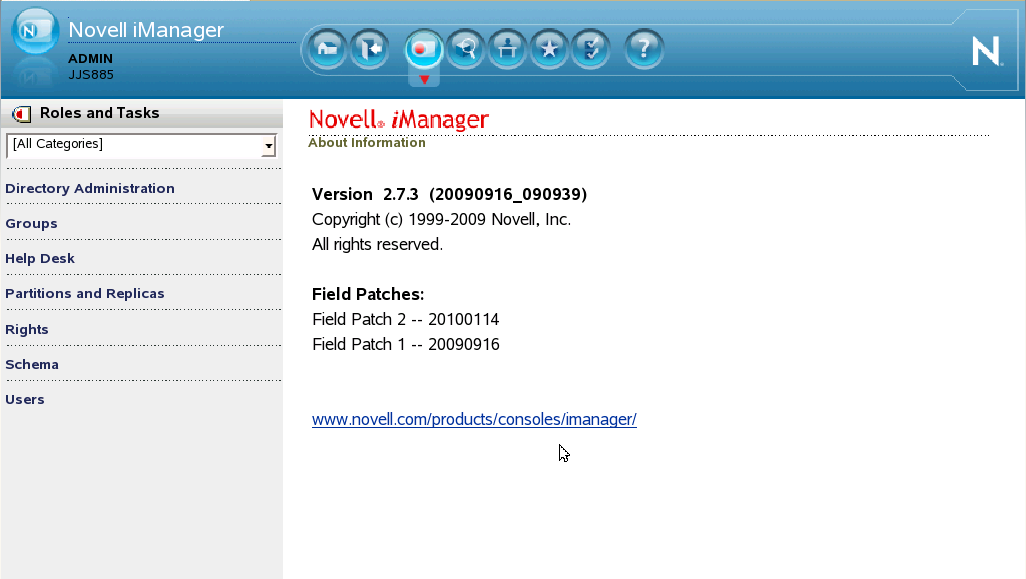Expand the Help Desk role
The height and width of the screenshot is (579, 1026).
tap(40, 258)
